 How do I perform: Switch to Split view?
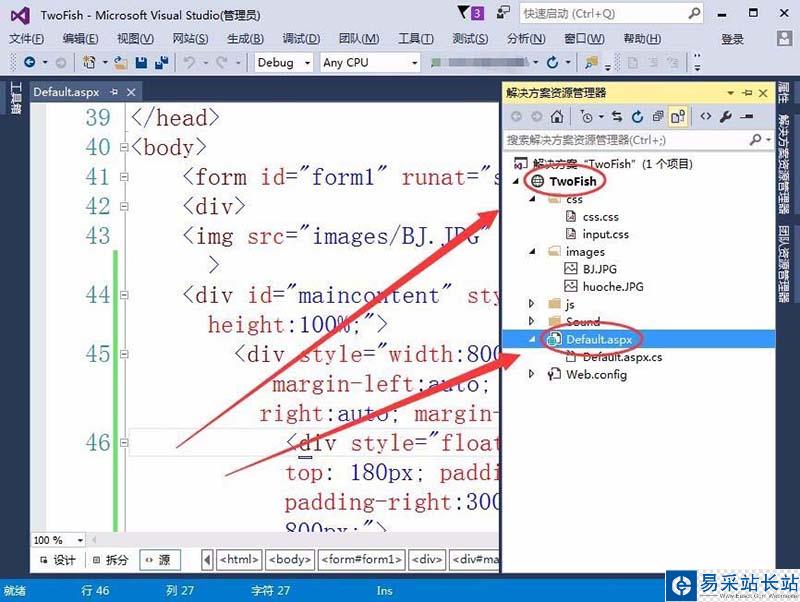pyautogui.click(x=110, y=560)
